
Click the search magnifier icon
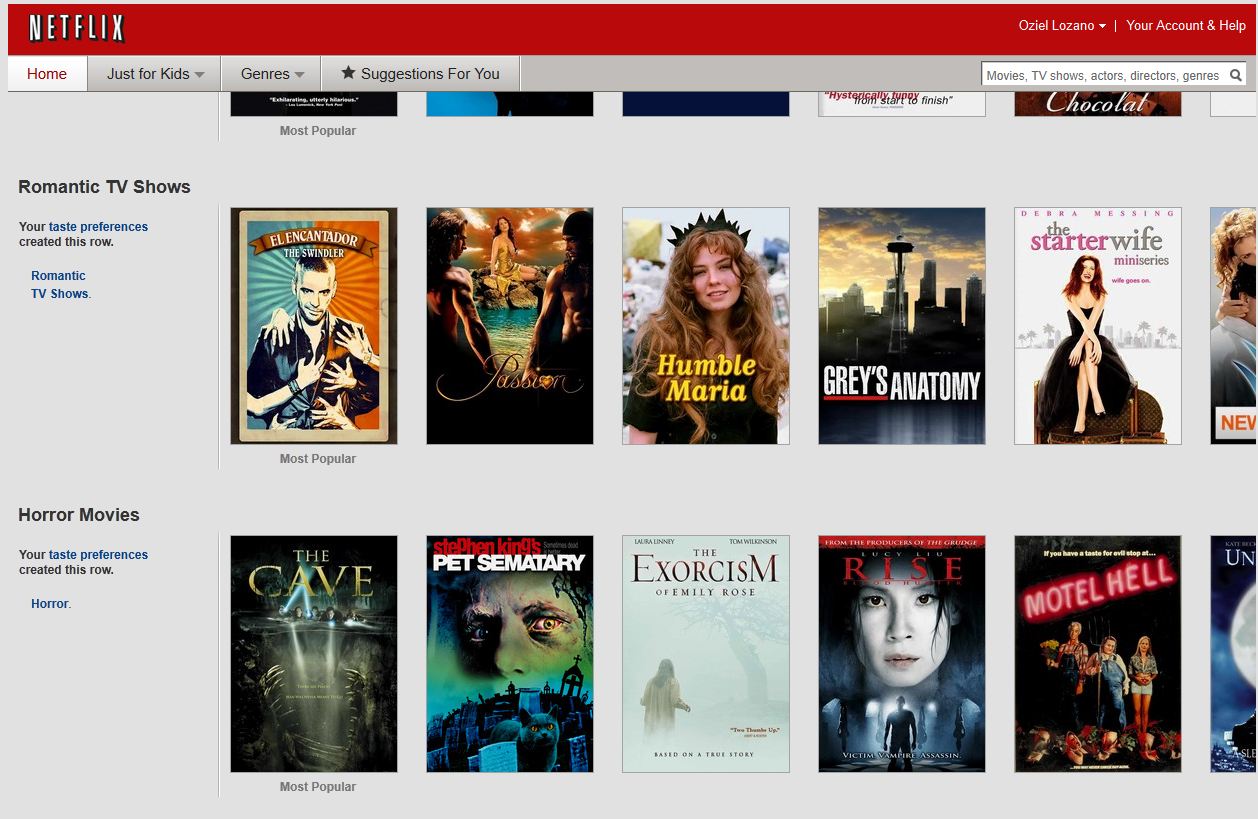1236,75
